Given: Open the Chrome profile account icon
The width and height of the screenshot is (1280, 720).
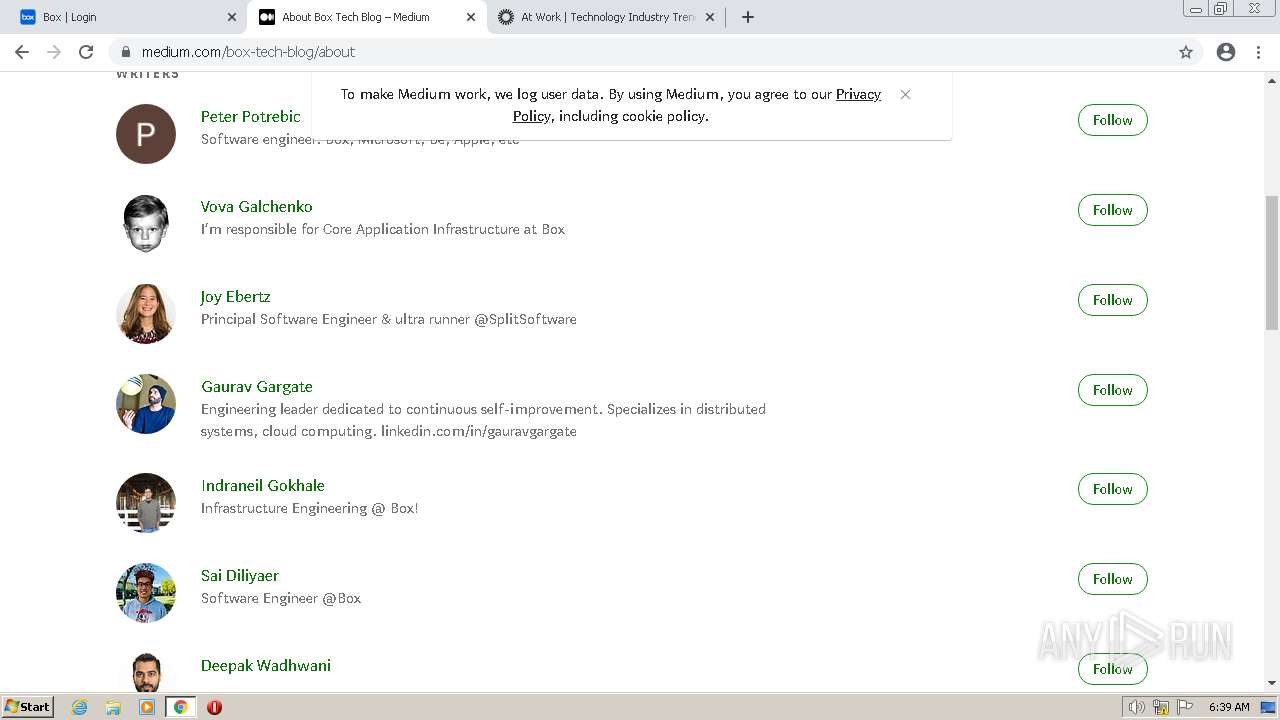Looking at the screenshot, I should [1226, 52].
